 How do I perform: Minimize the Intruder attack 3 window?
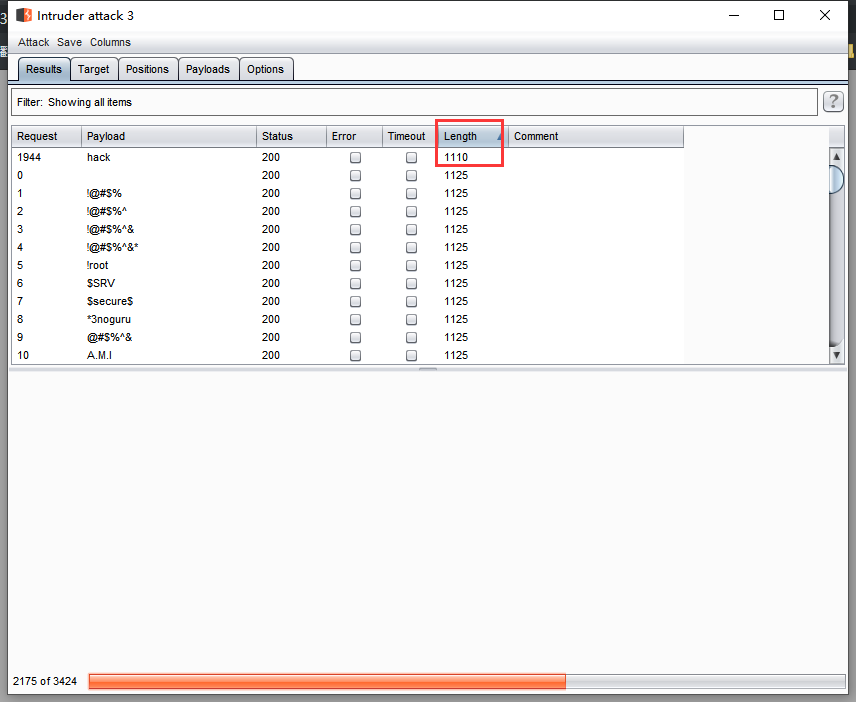tap(734, 15)
